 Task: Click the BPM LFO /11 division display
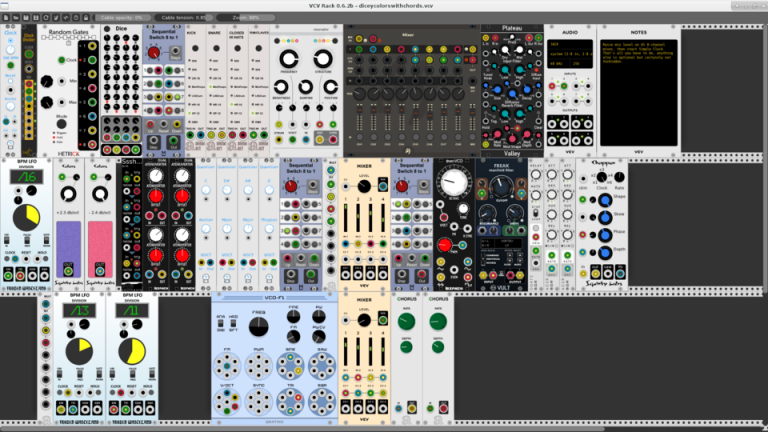coord(132,311)
